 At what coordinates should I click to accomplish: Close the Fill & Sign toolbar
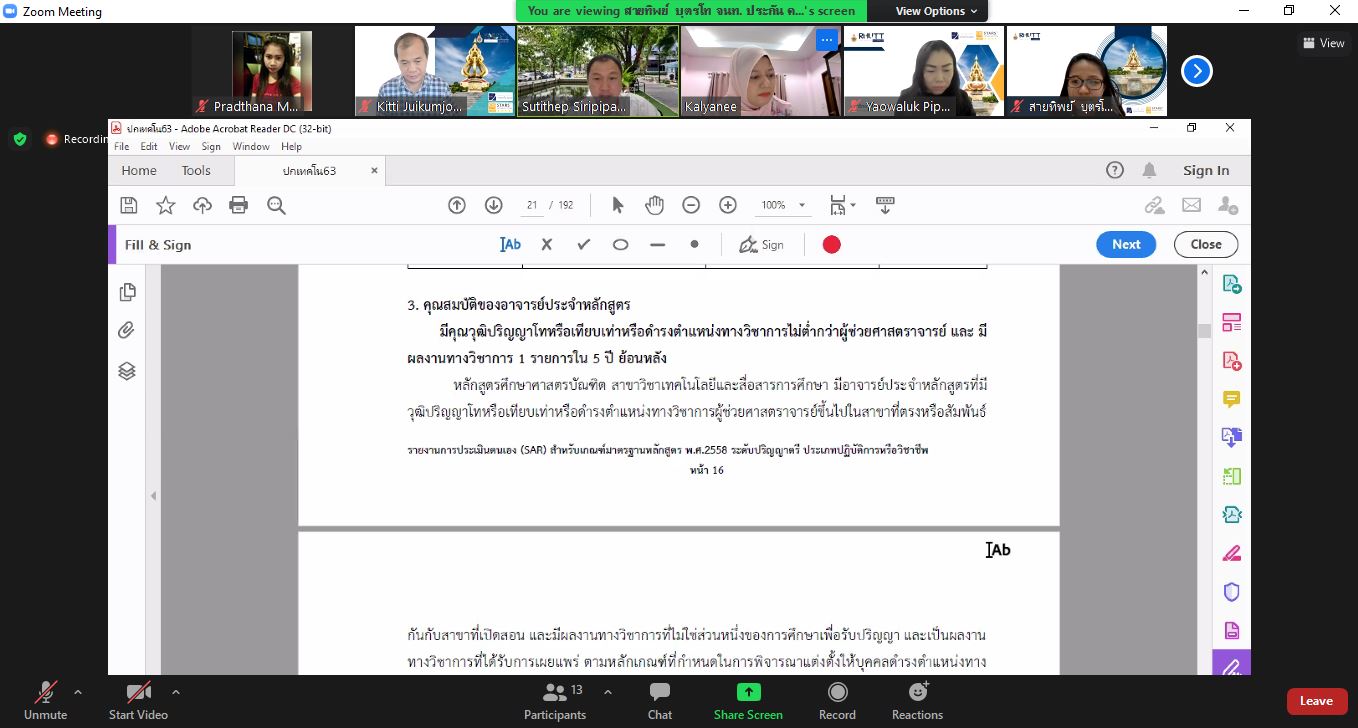pos(1206,244)
